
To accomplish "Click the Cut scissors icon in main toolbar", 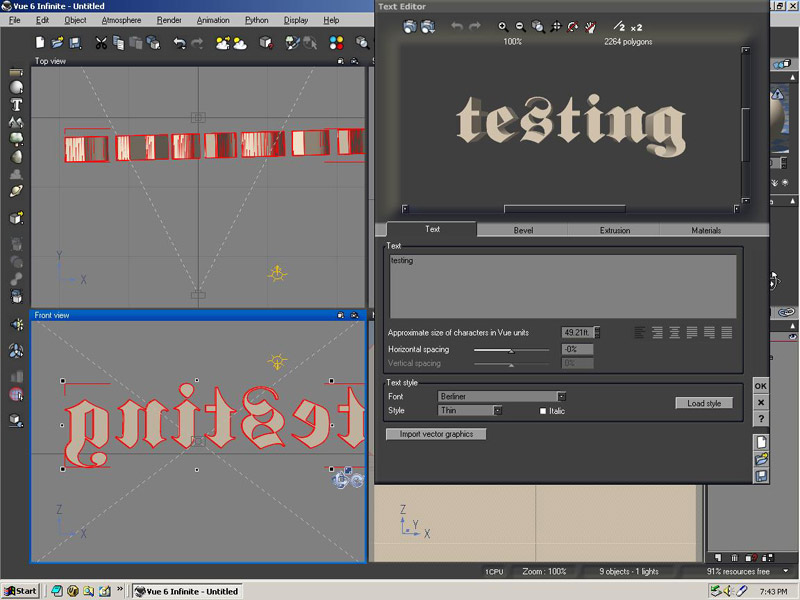I will pyautogui.click(x=102, y=43).
